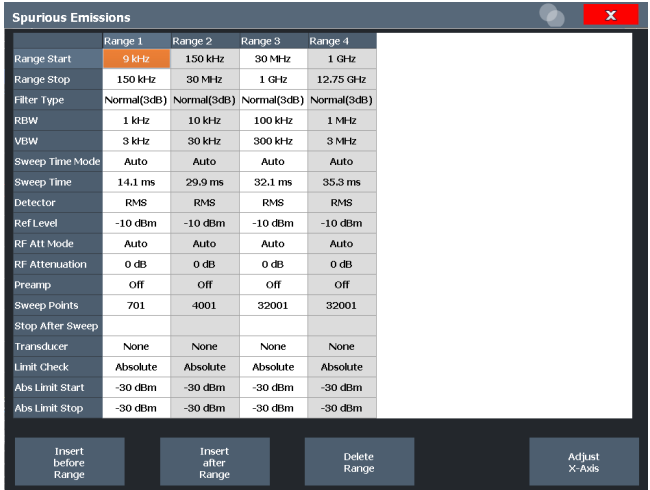The height and width of the screenshot is (490, 650).
Task: Open Range 4 Limit Check Absolute dropdown
Action: pyautogui.click(x=342, y=367)
